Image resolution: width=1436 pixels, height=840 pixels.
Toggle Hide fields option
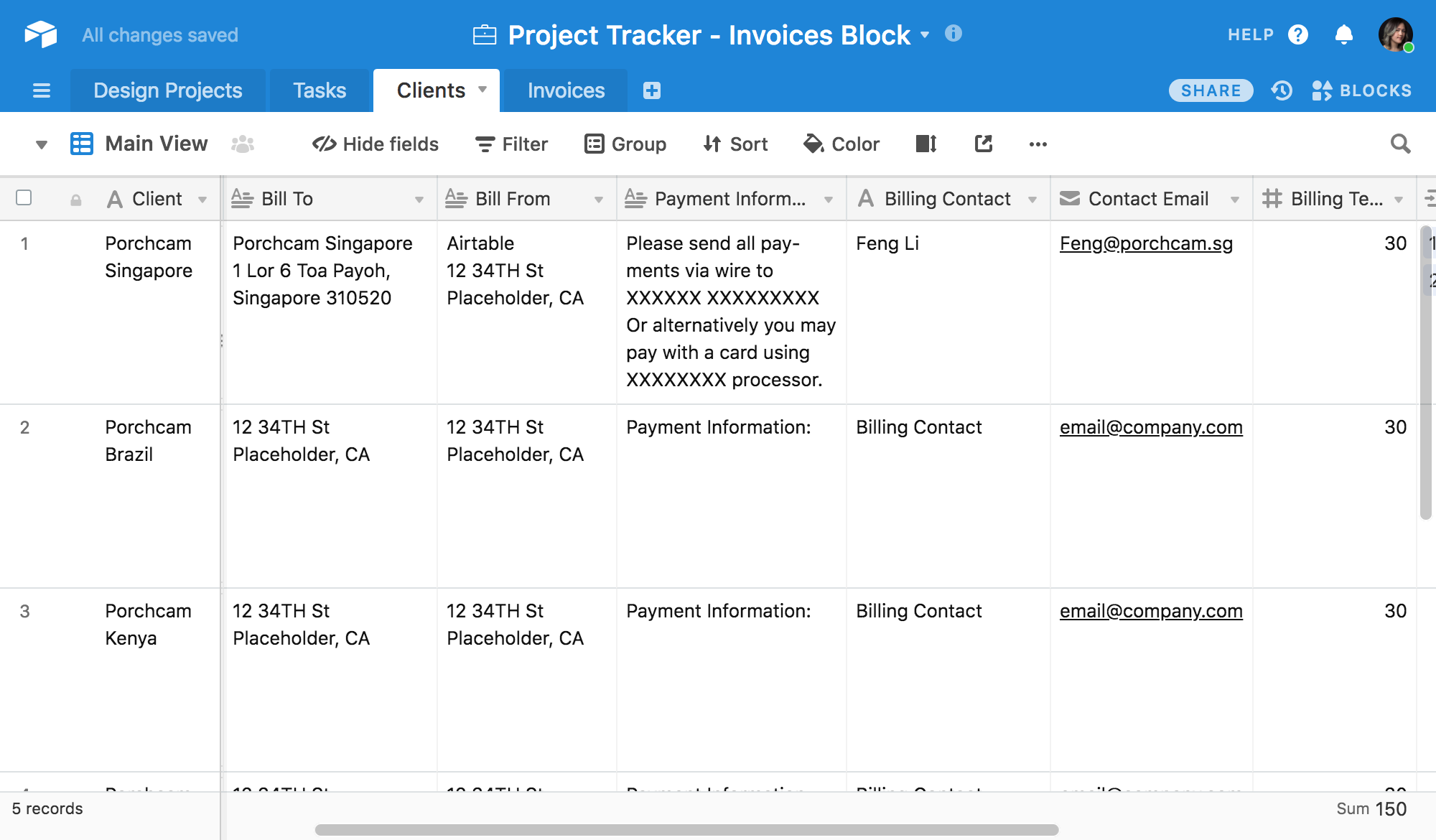point(376,144)
